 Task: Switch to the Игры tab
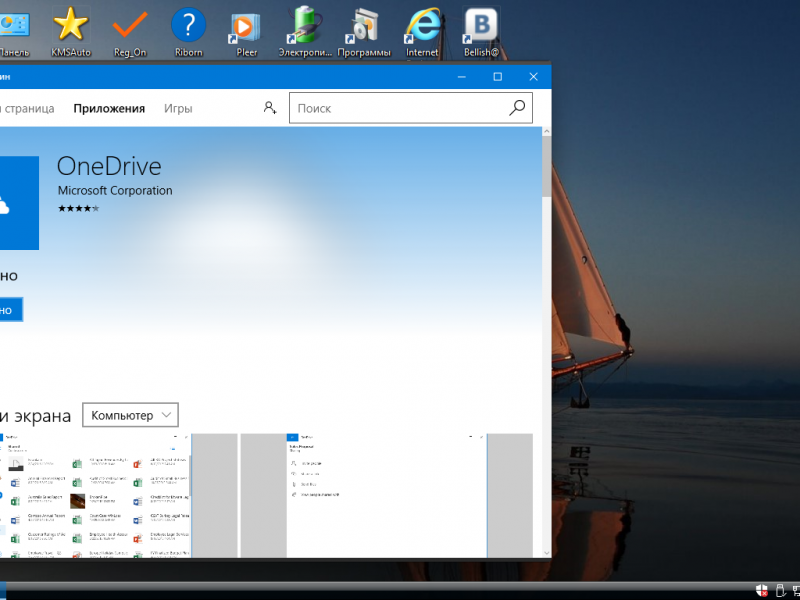point(178,109)
